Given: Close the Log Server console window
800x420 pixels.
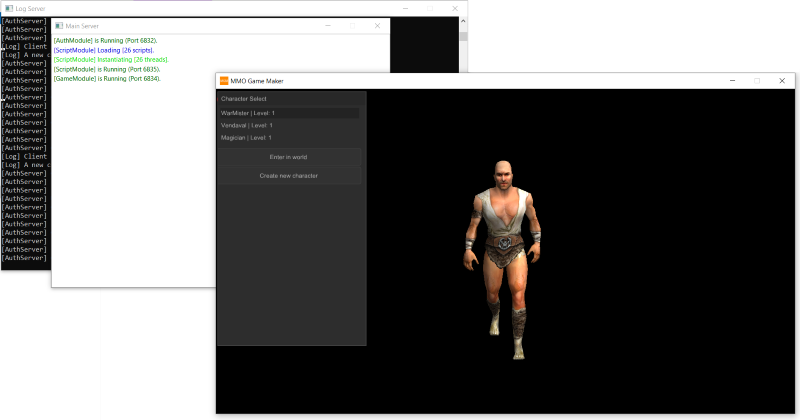Looking at the screenshot, I should pos(455,8).
